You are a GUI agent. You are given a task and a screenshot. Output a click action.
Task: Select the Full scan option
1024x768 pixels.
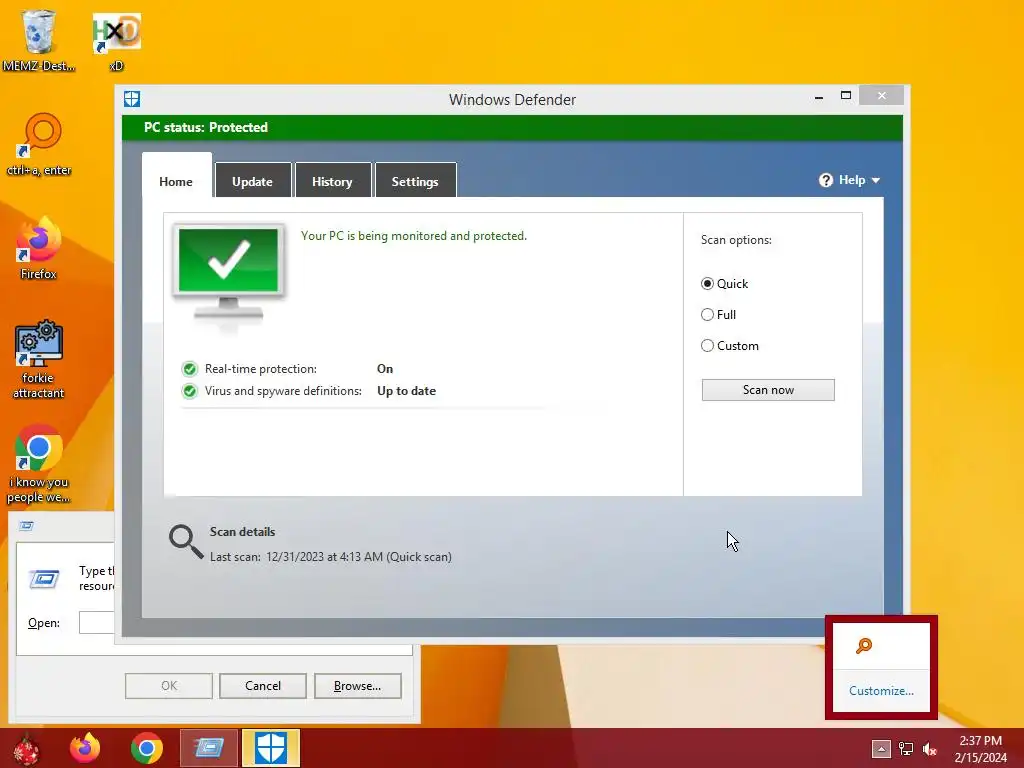point(707,315)
